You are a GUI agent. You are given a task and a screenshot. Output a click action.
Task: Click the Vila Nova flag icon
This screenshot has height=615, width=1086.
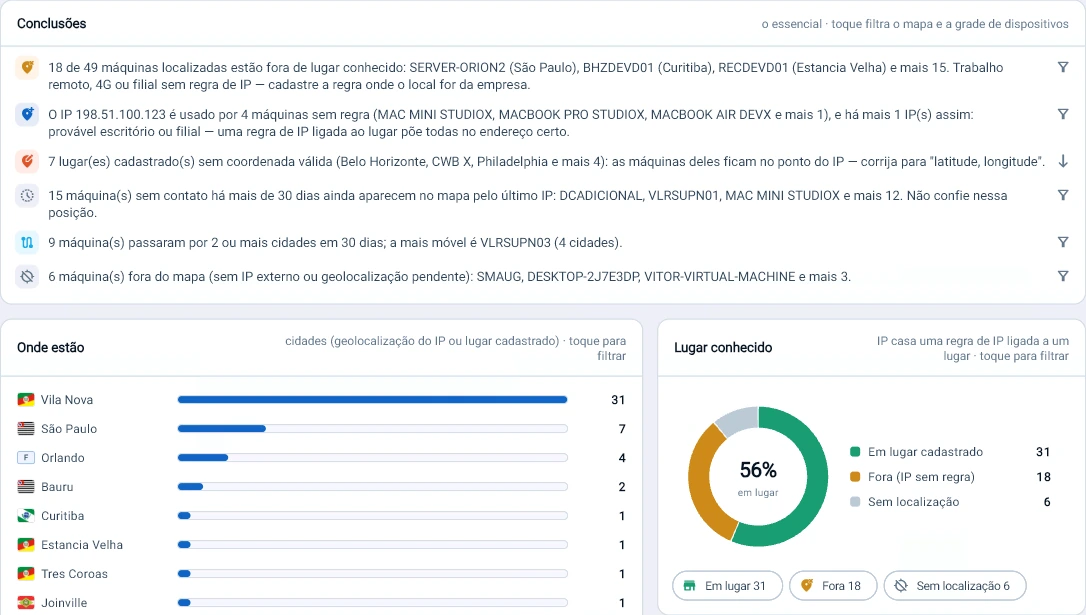coord(26,400)
